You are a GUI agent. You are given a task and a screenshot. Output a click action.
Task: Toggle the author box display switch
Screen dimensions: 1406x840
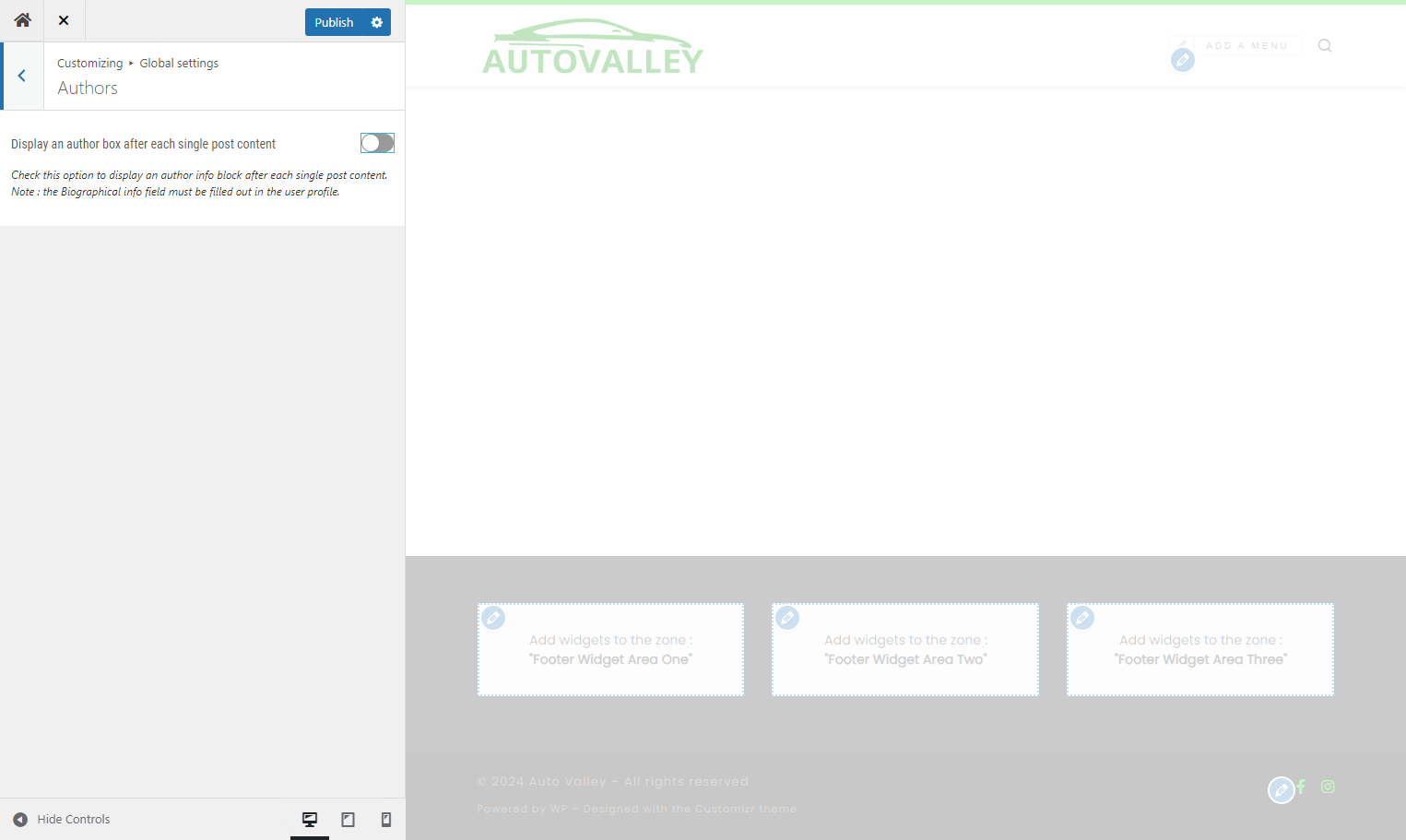point(377,143)
